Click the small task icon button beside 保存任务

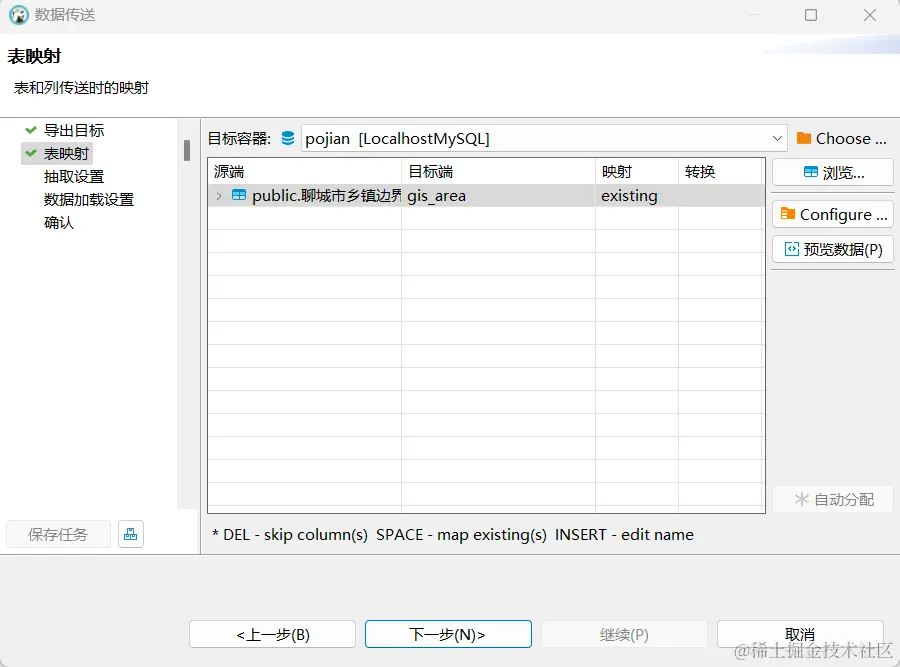pos(131,534)
